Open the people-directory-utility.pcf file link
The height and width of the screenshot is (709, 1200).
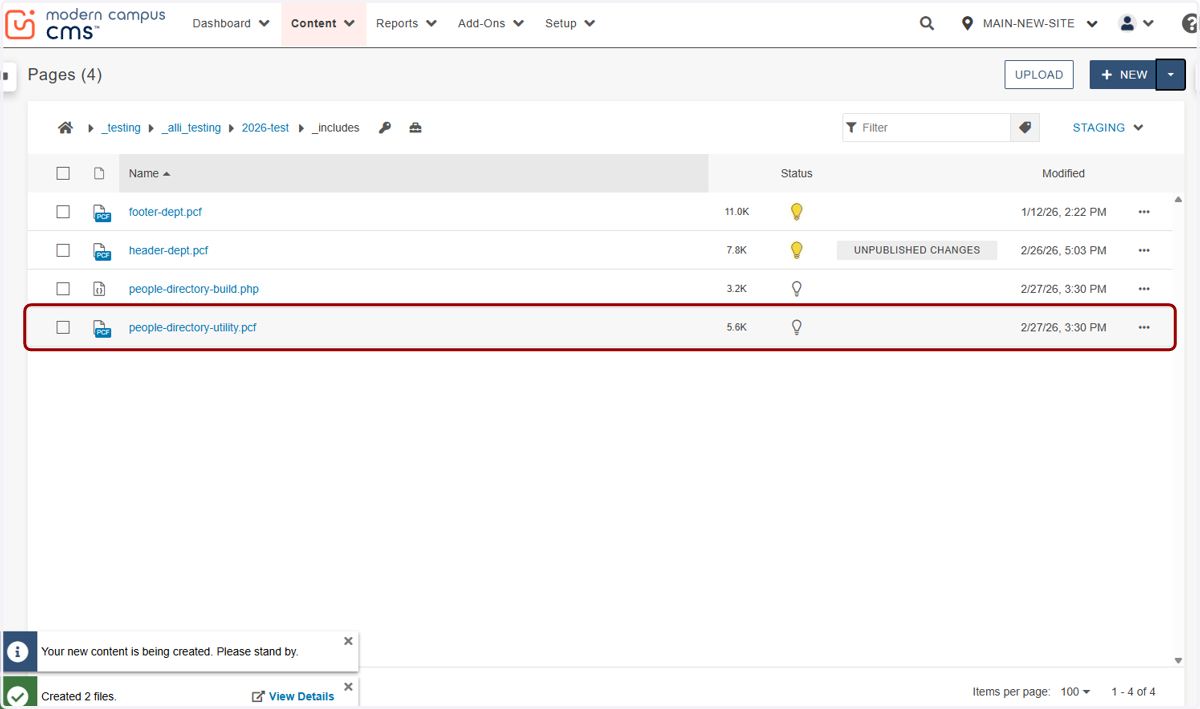(x=193, y=327)
